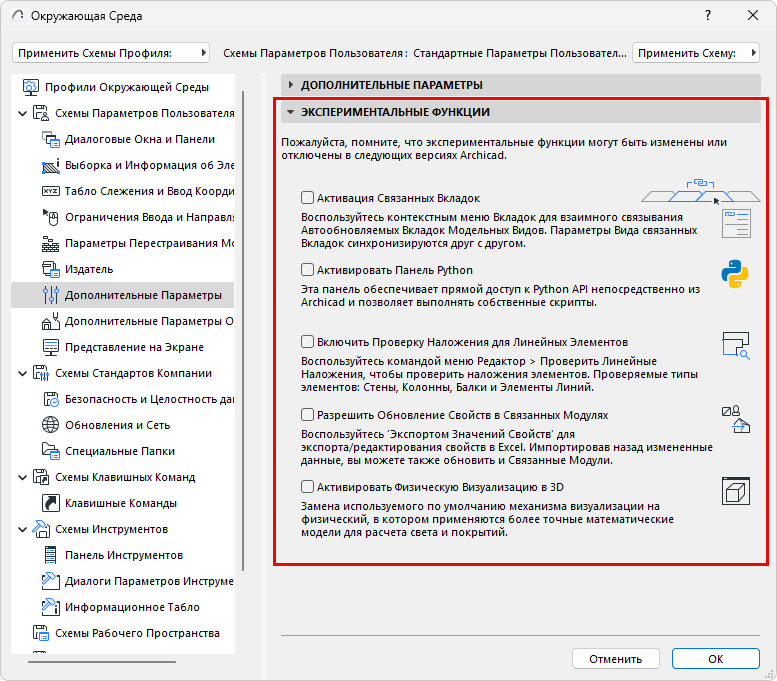Click the Табло Слежения XYZ icon

(51, 191)
